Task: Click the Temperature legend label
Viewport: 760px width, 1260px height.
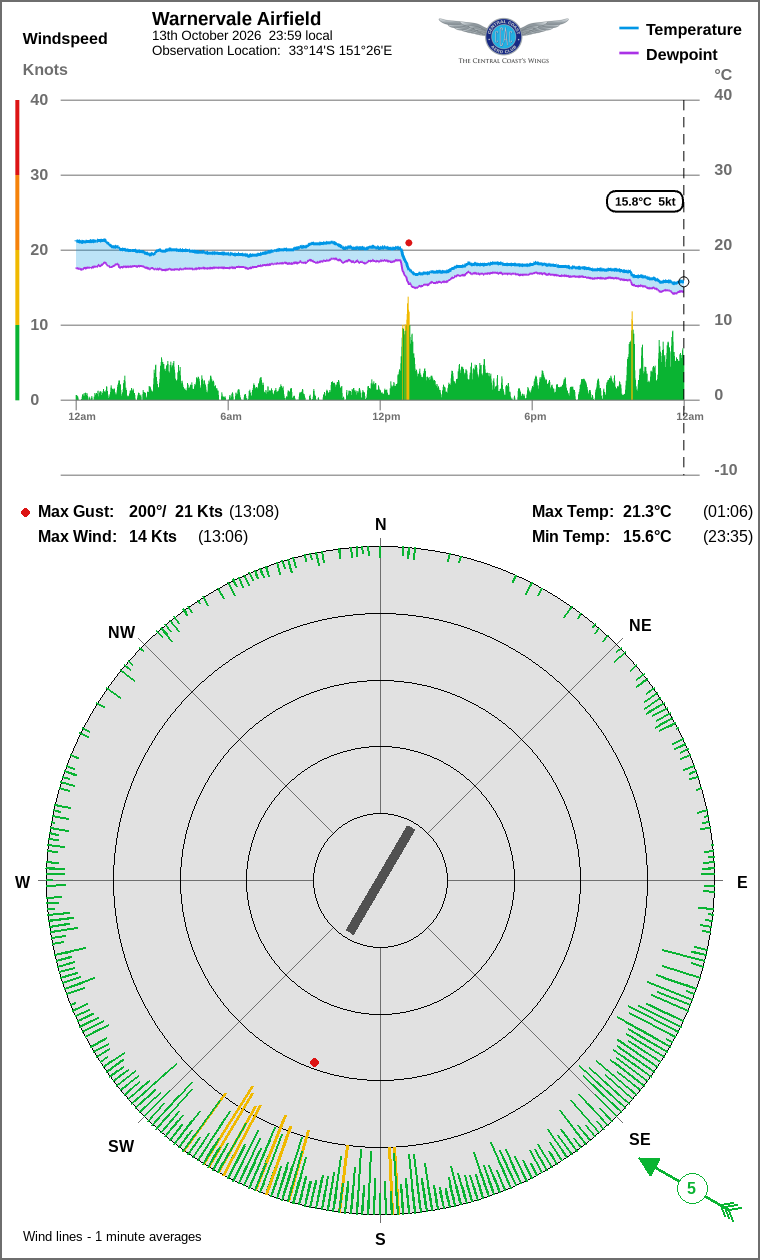Action: (694, 30)
